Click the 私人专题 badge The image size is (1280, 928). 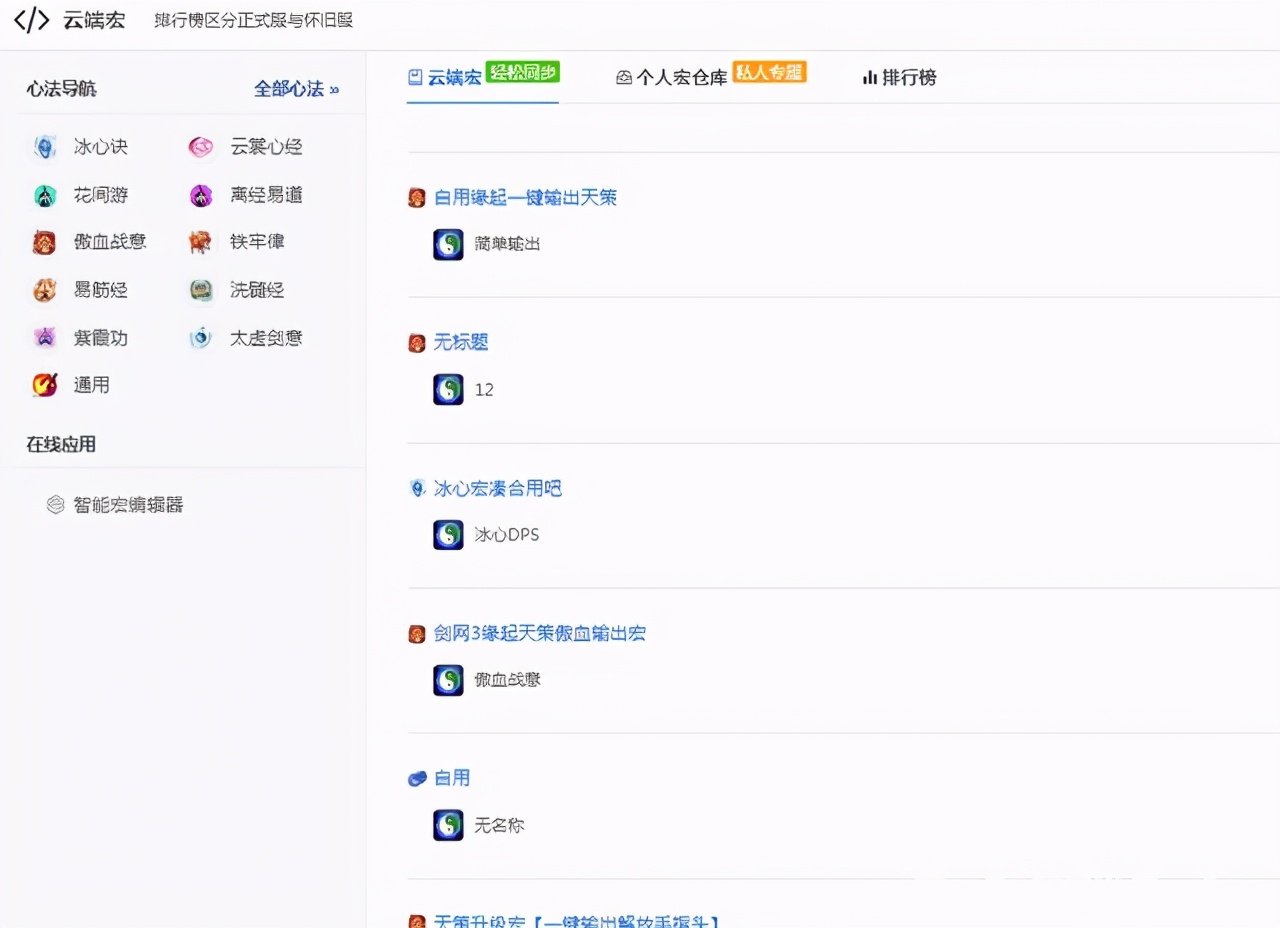click(x=769, y=72)
